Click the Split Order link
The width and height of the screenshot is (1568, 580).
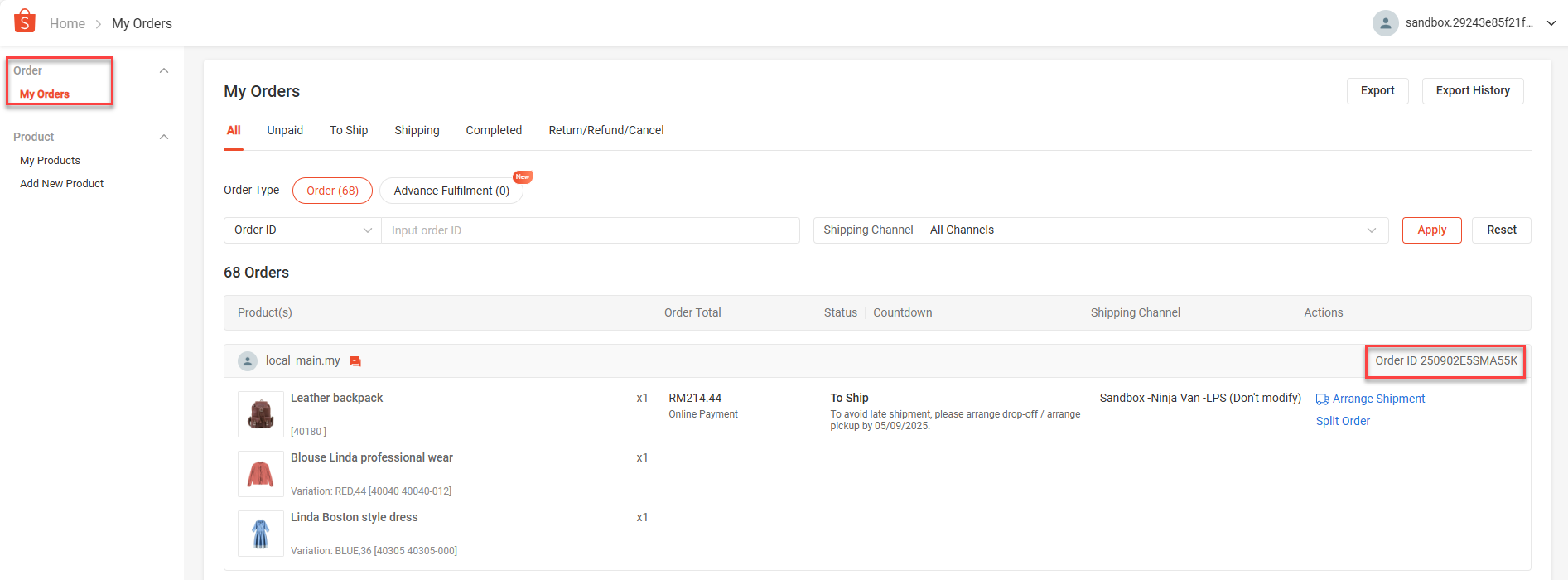click(x=1343, y=421)
